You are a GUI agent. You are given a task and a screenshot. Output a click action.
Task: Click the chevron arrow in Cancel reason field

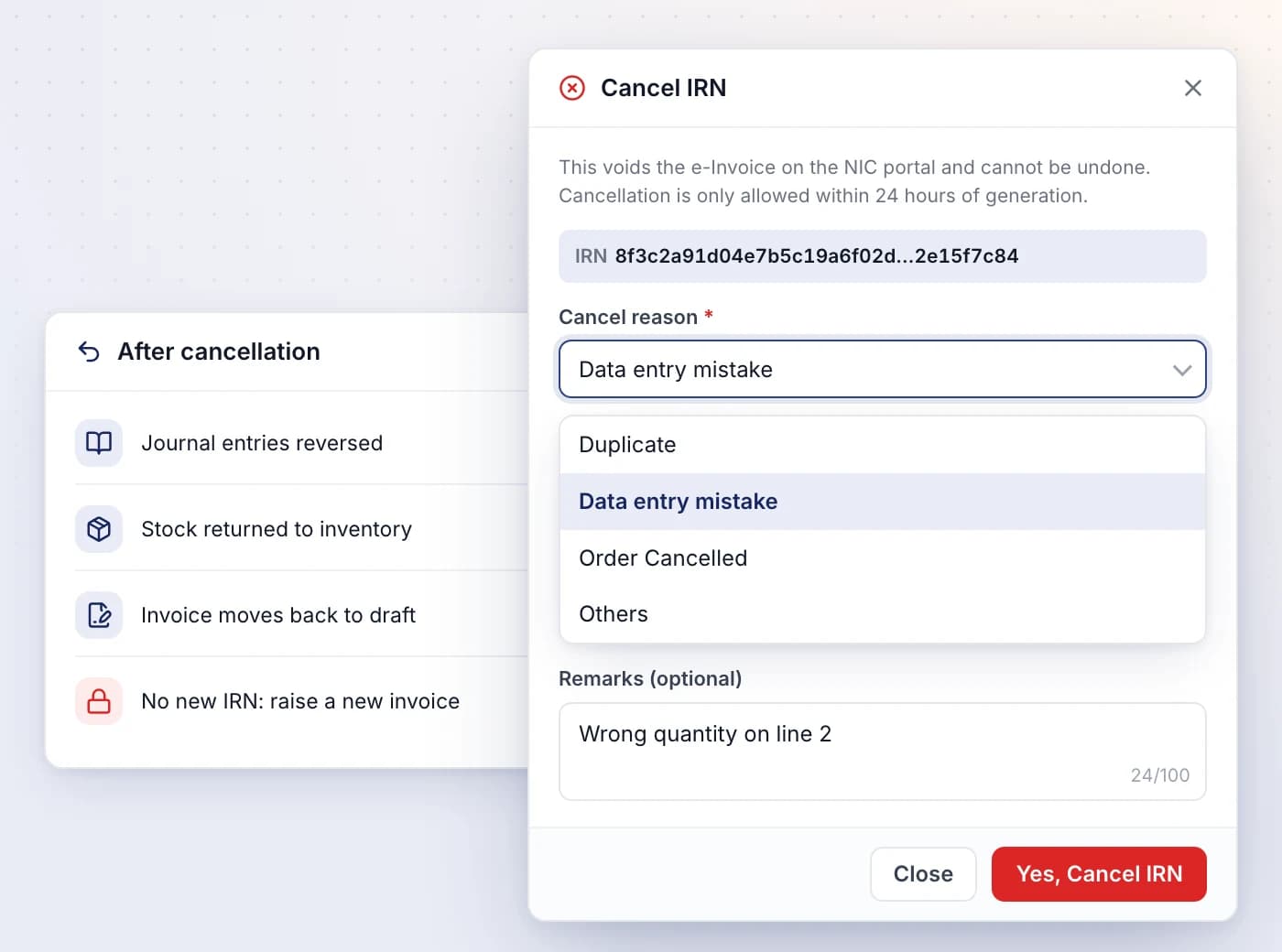pyautogui.click(x=1182, y=370)
